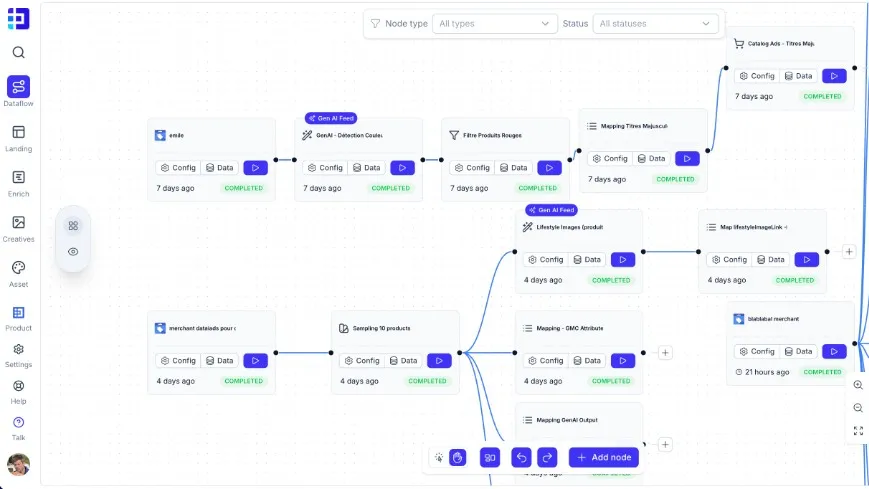Click the Gen AI Feed badge on GenAI node
Viewport: 869px width, 489px height.
tap(331, 118)
